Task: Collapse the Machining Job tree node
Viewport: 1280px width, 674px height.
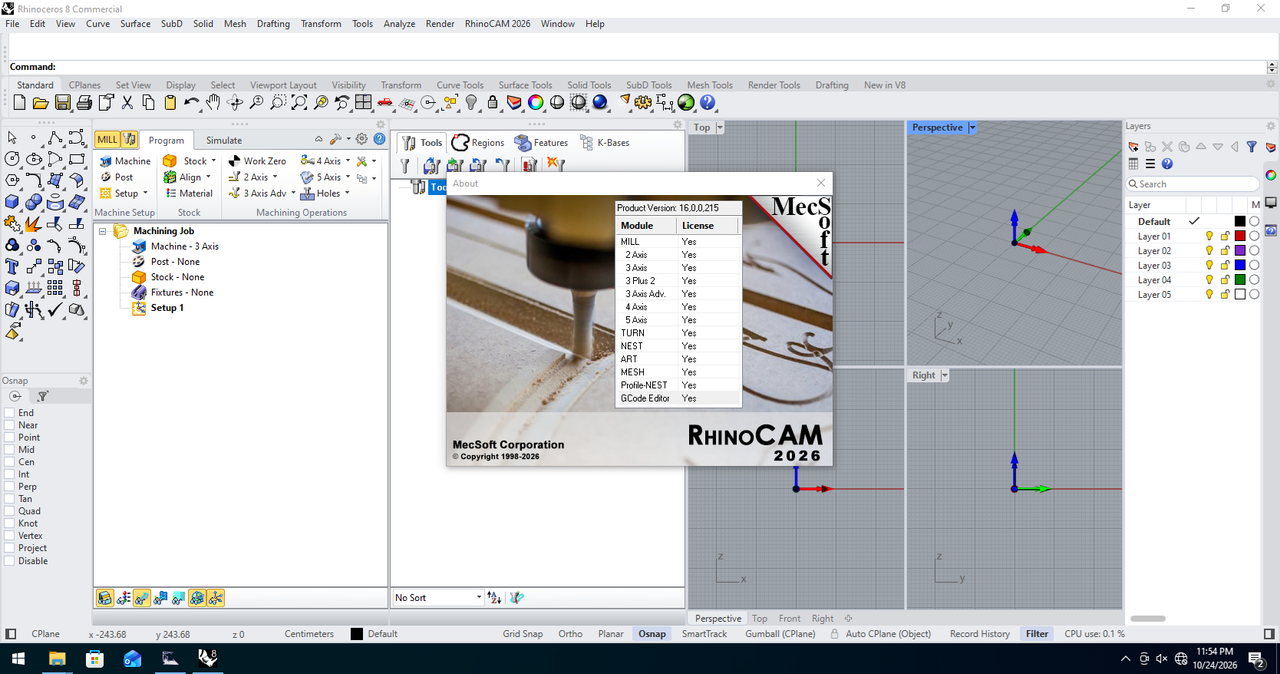Action: coord(103,231)
